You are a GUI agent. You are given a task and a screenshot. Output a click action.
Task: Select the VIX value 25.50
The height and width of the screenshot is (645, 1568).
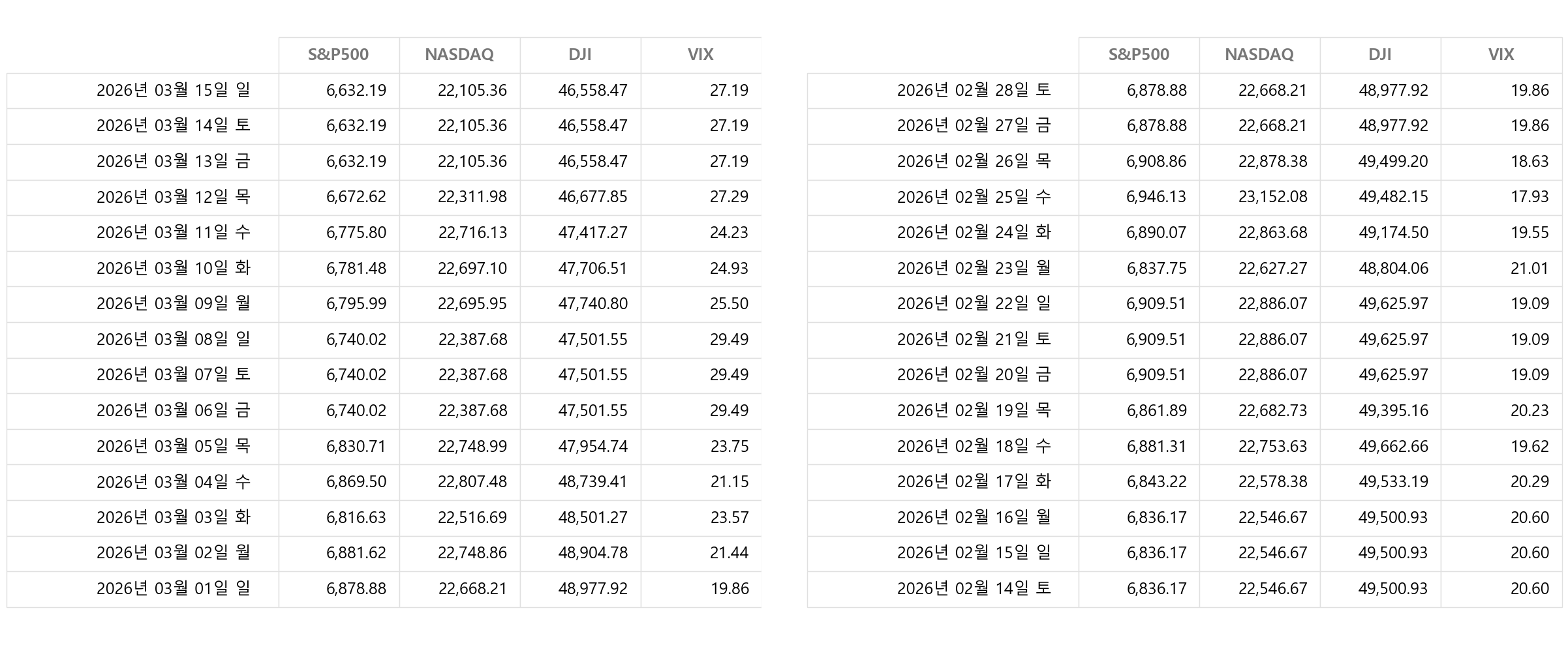coord(729,304)
